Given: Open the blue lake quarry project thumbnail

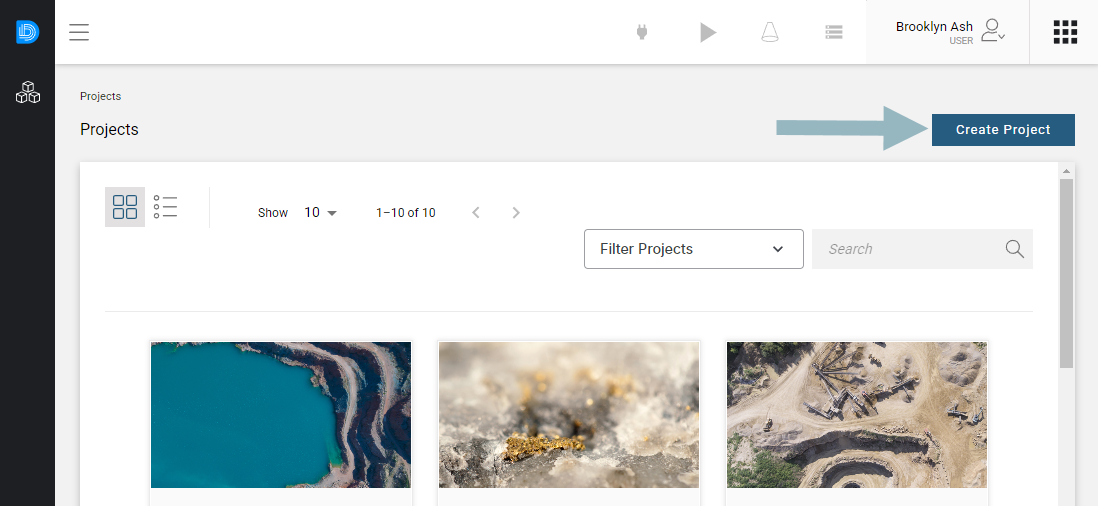Looking at the screenshot, I should [281, 415].
